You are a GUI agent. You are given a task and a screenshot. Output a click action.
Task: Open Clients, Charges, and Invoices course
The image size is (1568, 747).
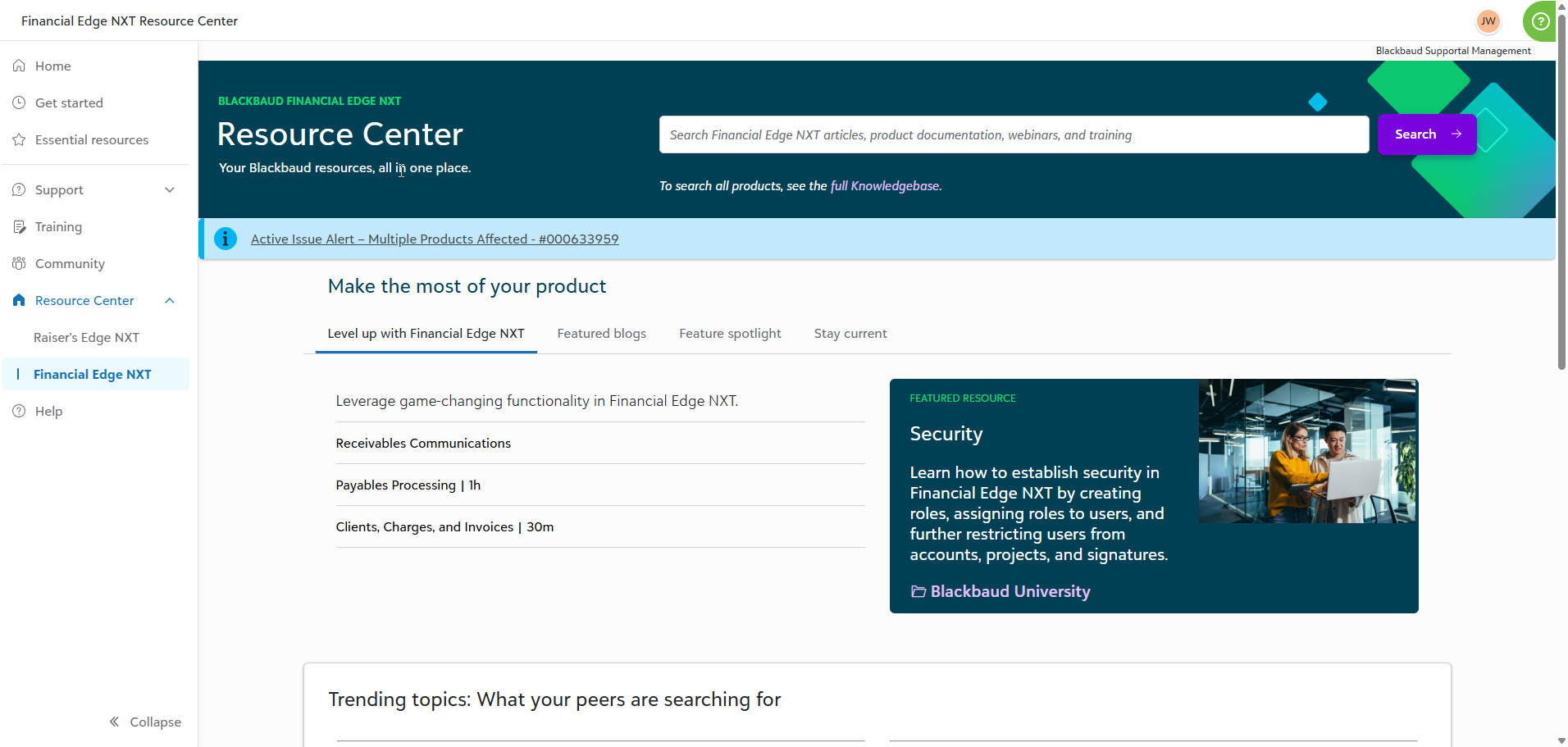point(444,527)
